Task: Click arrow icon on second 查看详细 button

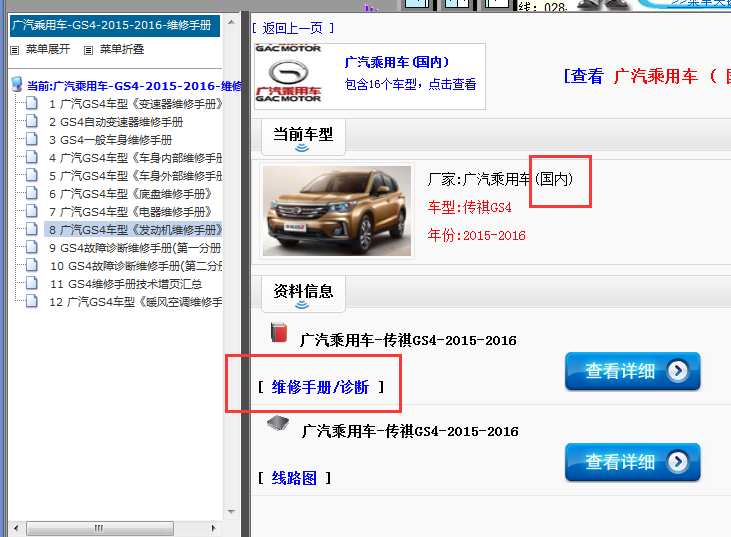Action: (677, 462)
